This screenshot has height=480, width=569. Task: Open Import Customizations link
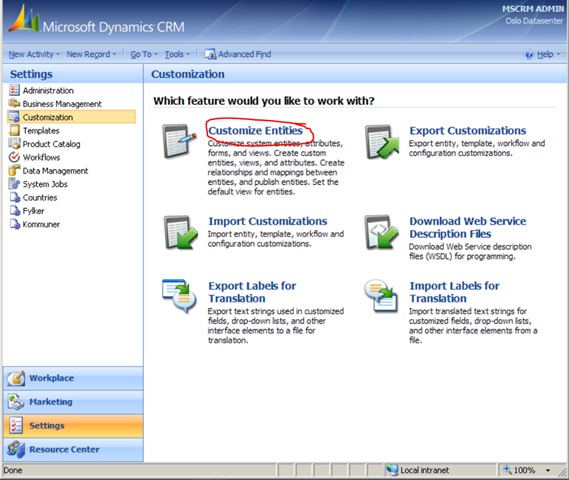coord(268,221)
